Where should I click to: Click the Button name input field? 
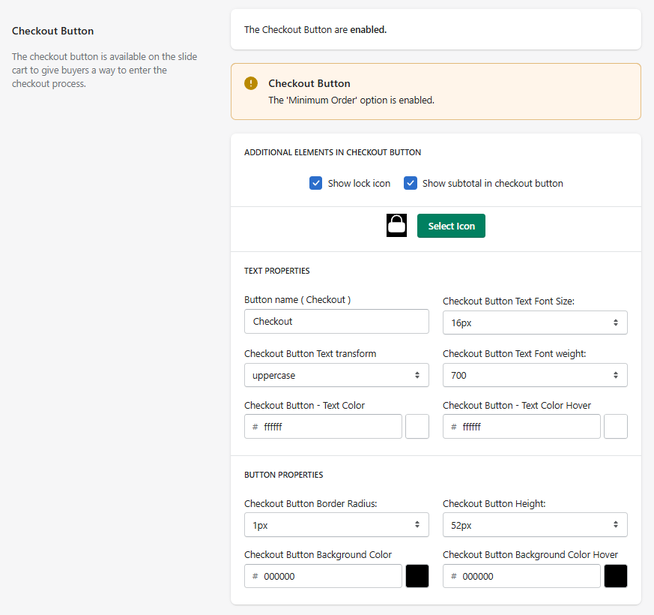[336, 322]
